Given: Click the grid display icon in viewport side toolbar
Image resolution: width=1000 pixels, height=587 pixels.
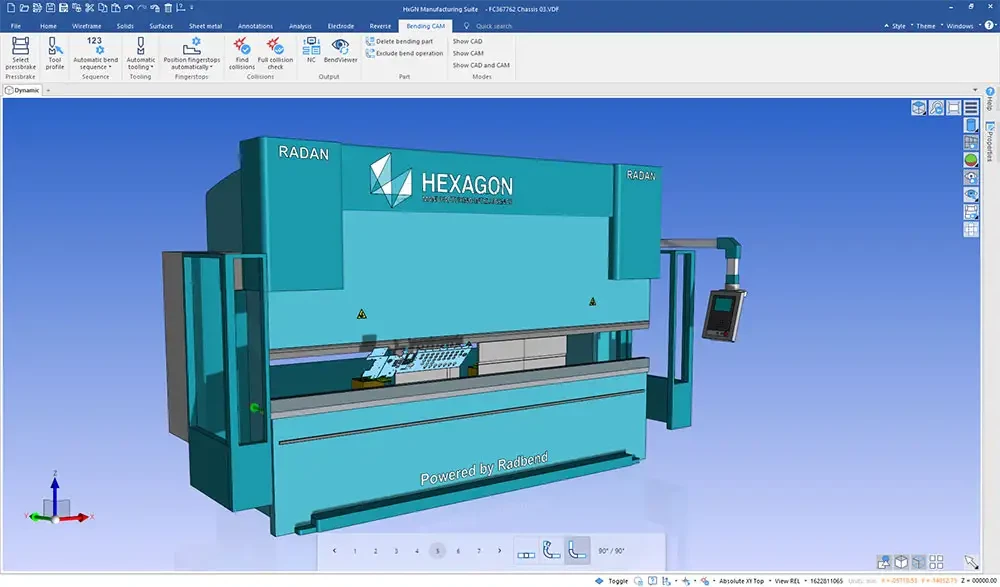Looking at the screenshot, I should (971, 228).
